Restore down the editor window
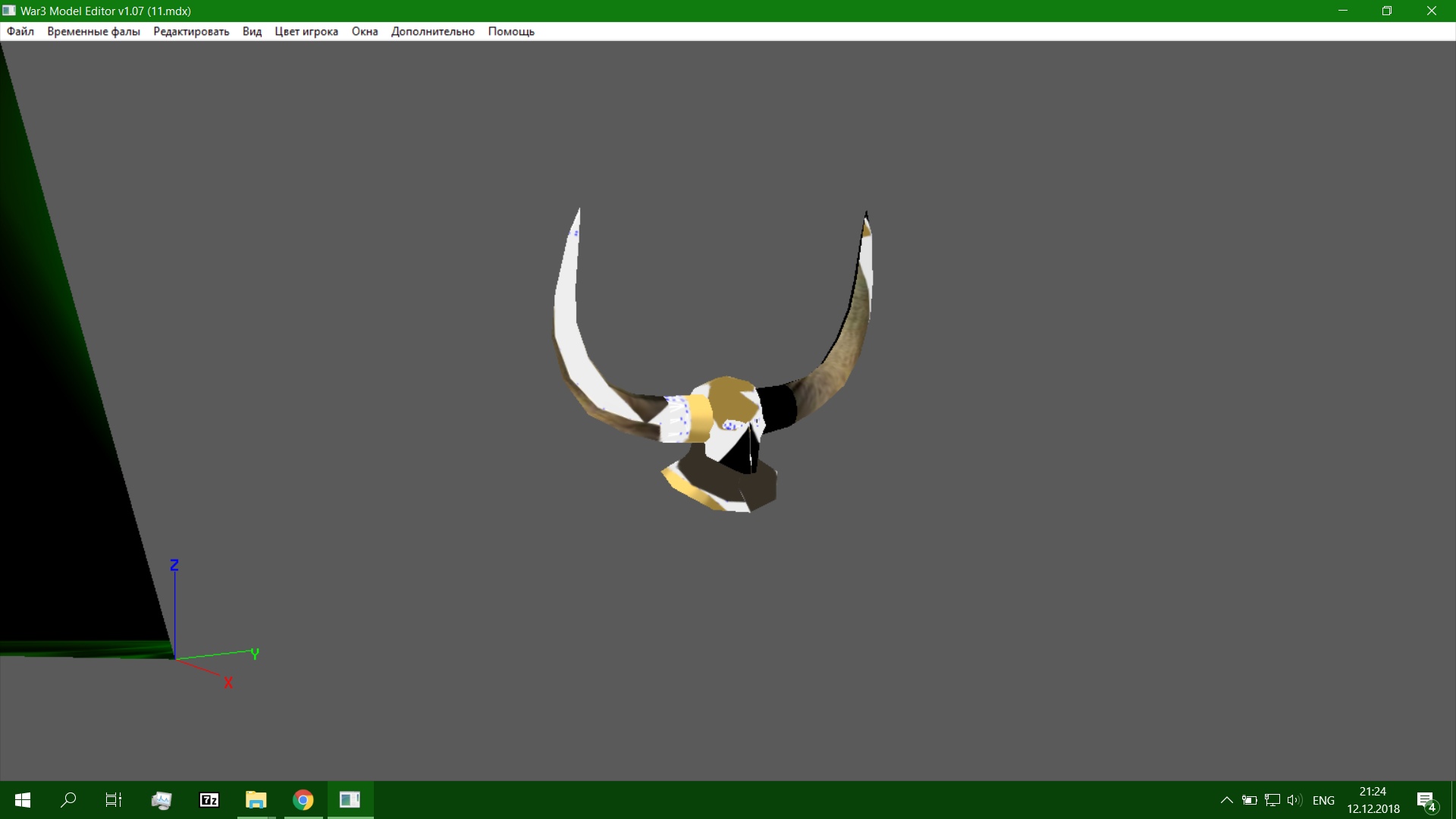The height and width of the screenshot is (819, 1456). (1387, 11)
